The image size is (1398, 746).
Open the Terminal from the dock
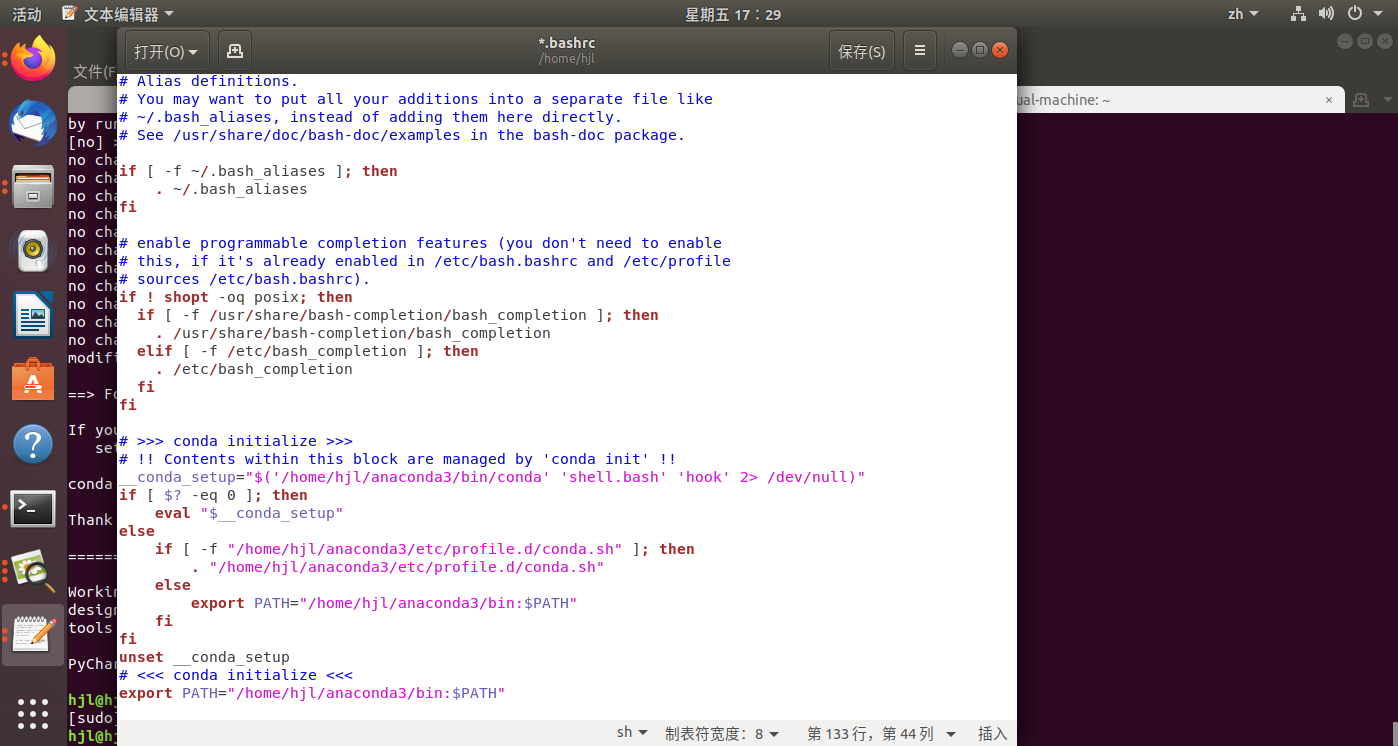(x=33, y=509)
